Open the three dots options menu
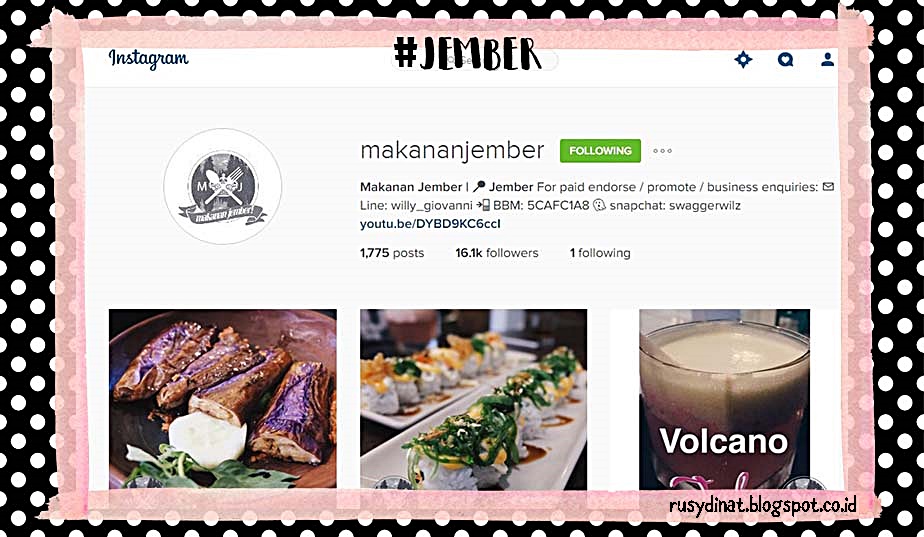This screenshot has width=924, height=537. click(662, 151)
